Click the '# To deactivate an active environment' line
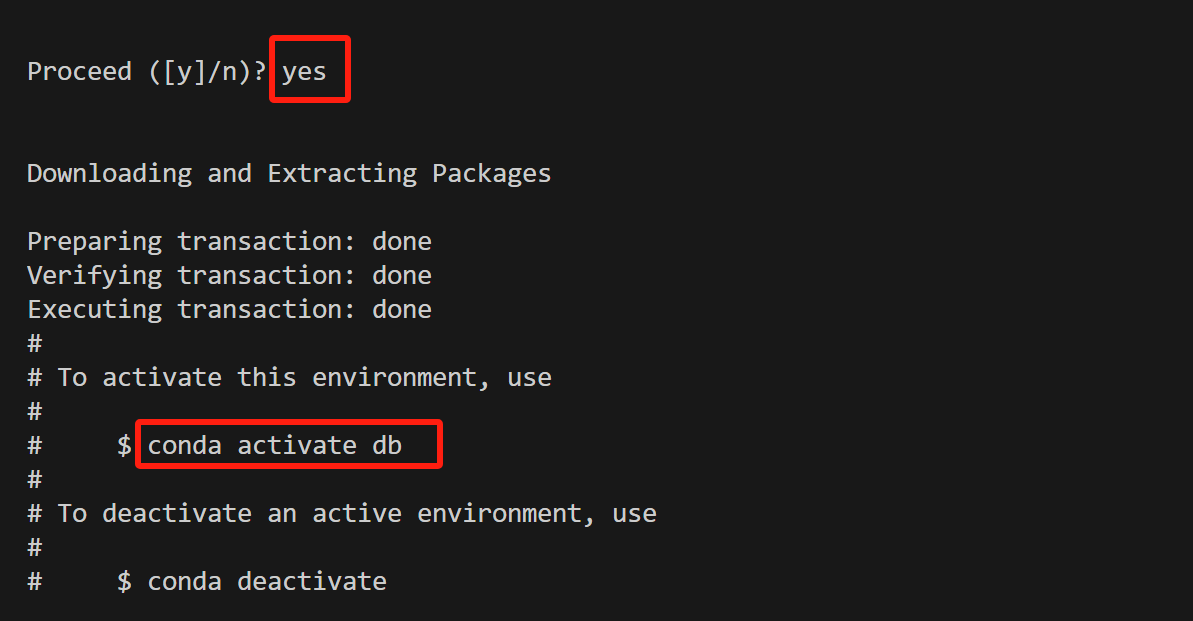Image resolution: width=1193 pixels, height=621 pixels. click(342, 514)
